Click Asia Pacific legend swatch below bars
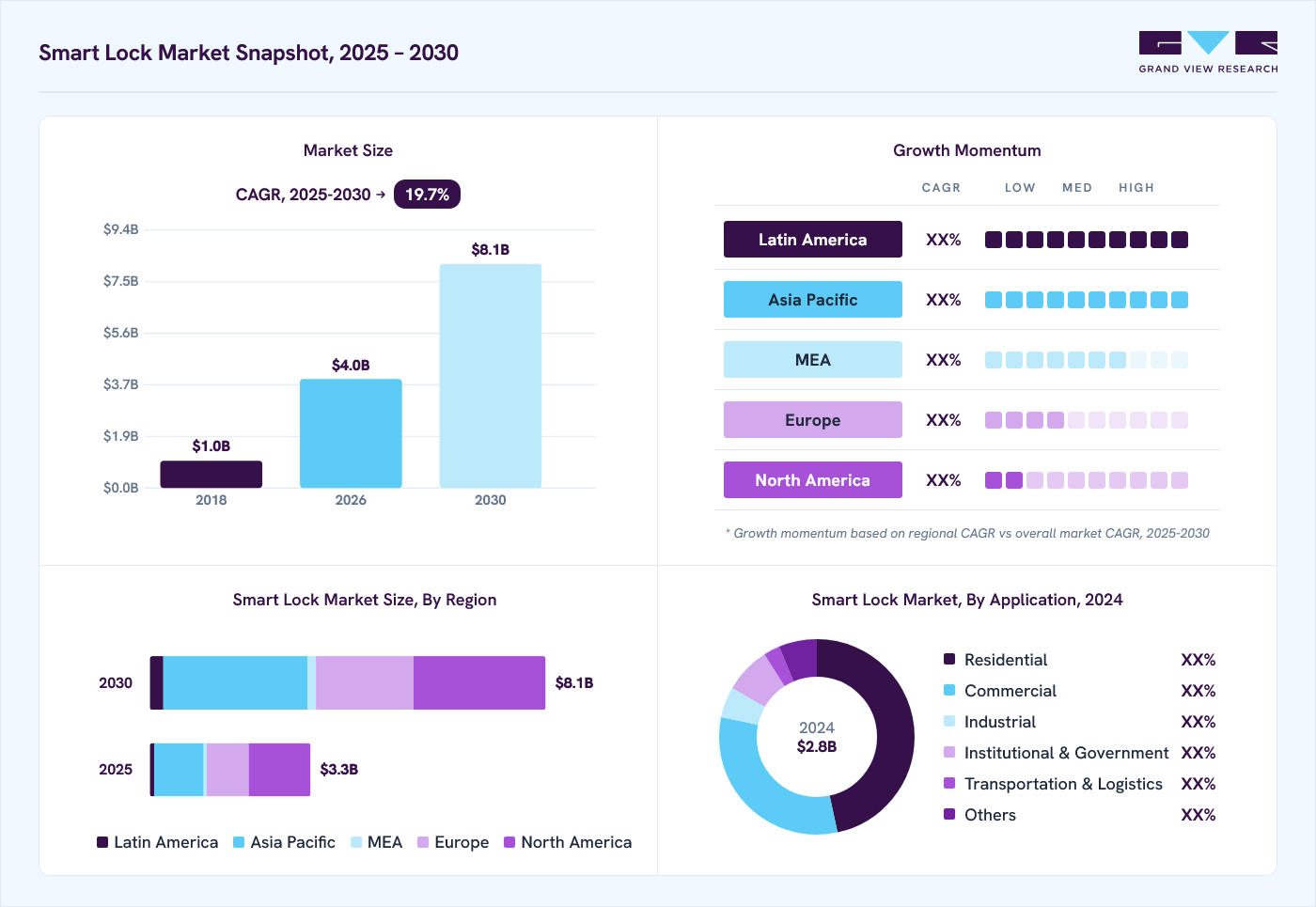Viewport: 1316px width, 907px height. click(239, 842)
